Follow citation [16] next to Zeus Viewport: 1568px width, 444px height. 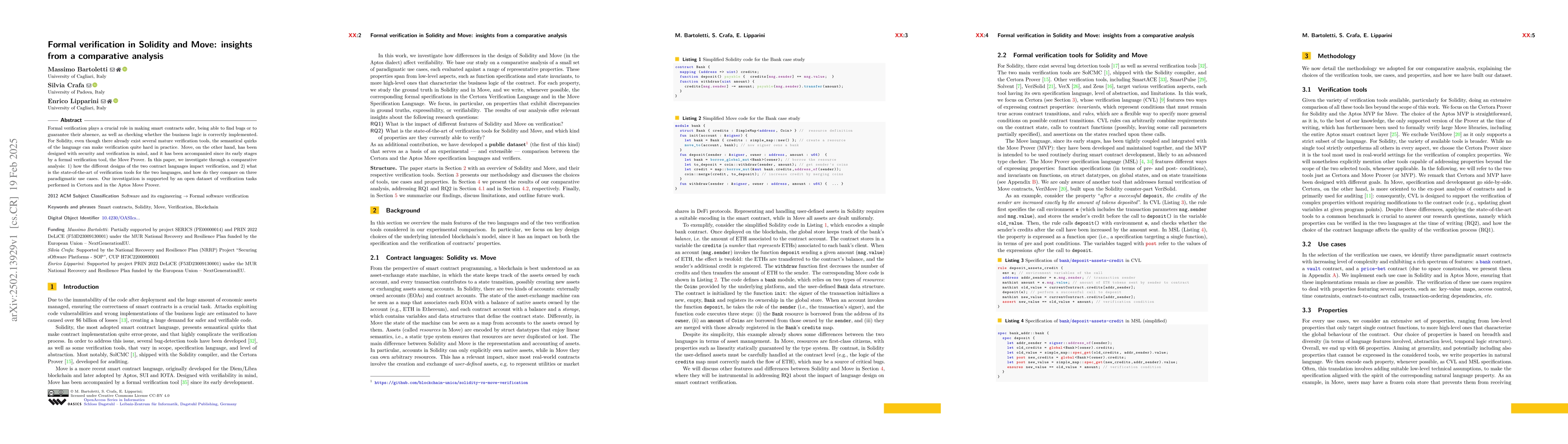click(x=1110, y=87)
